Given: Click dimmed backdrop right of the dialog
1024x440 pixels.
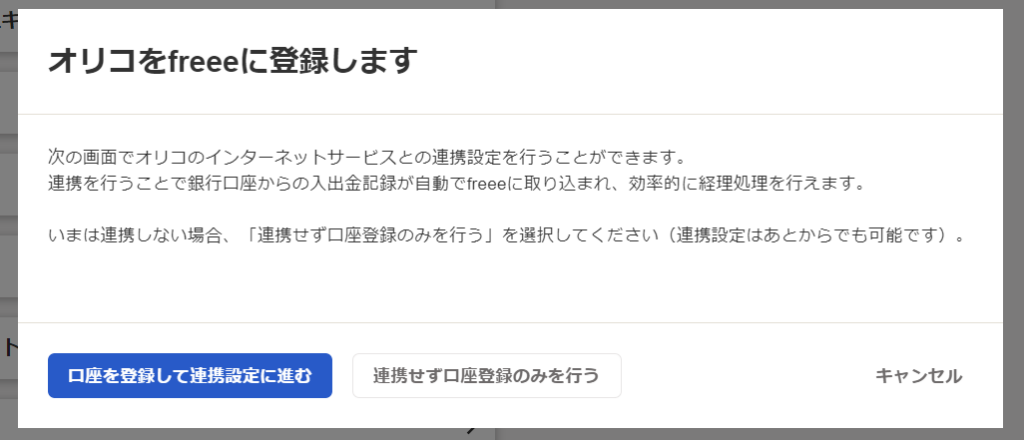Looking at the screenshot, I should [1014, 220].
